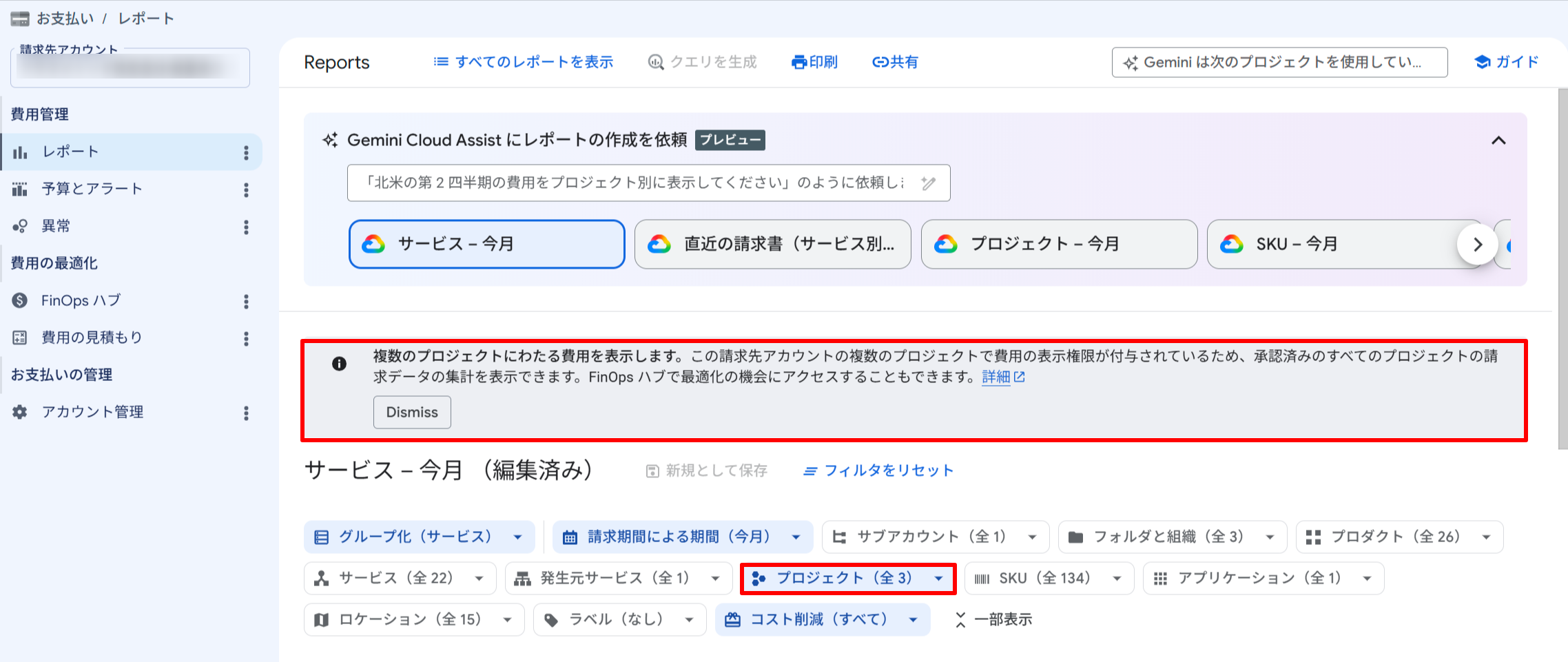Open the グループ化（サービス）dropdown
This screenshot has height=662, width=1568.
click(x=419, y=537)
